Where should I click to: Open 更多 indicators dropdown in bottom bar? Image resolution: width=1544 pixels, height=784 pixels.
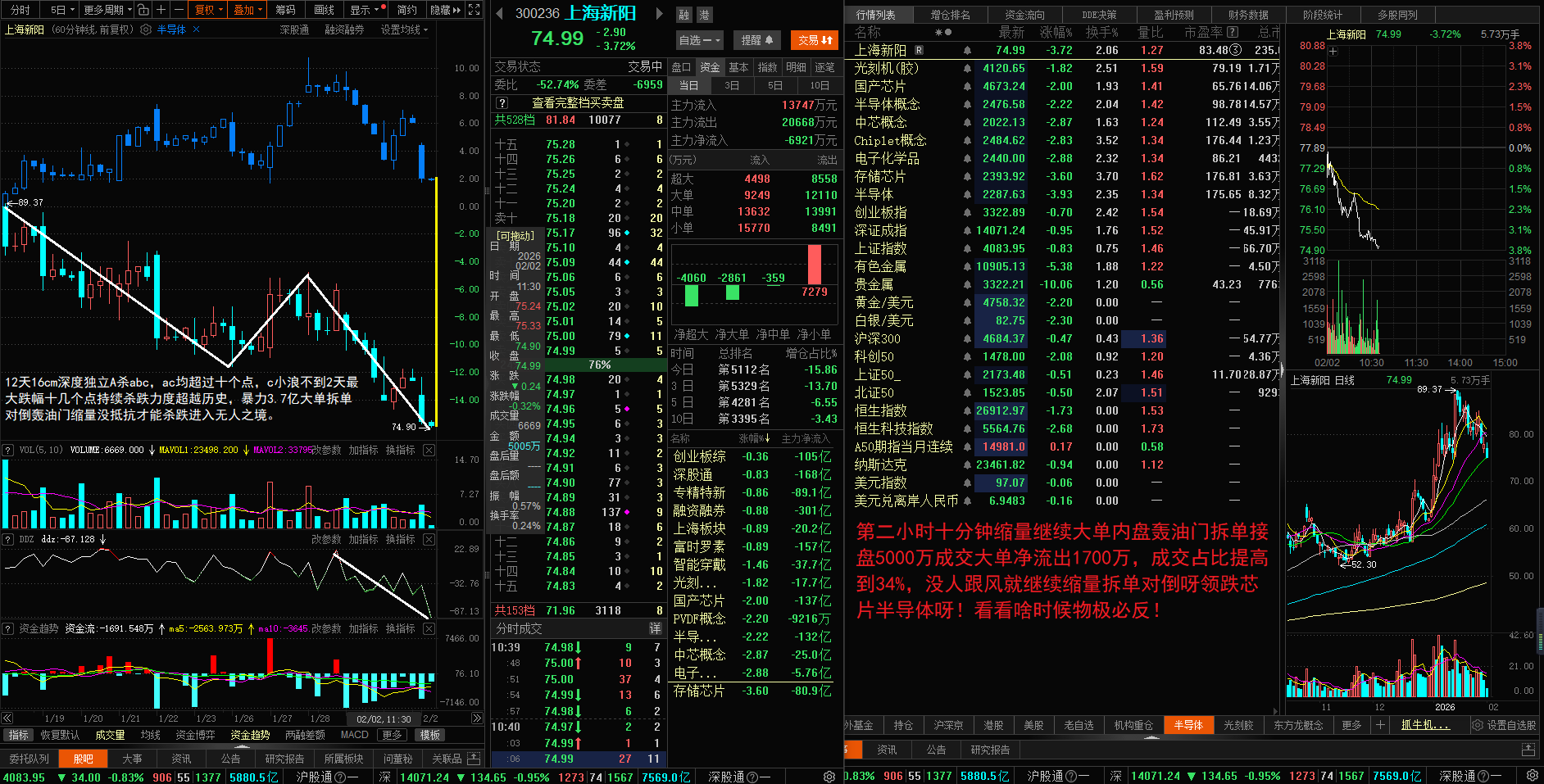click(393, 735)
